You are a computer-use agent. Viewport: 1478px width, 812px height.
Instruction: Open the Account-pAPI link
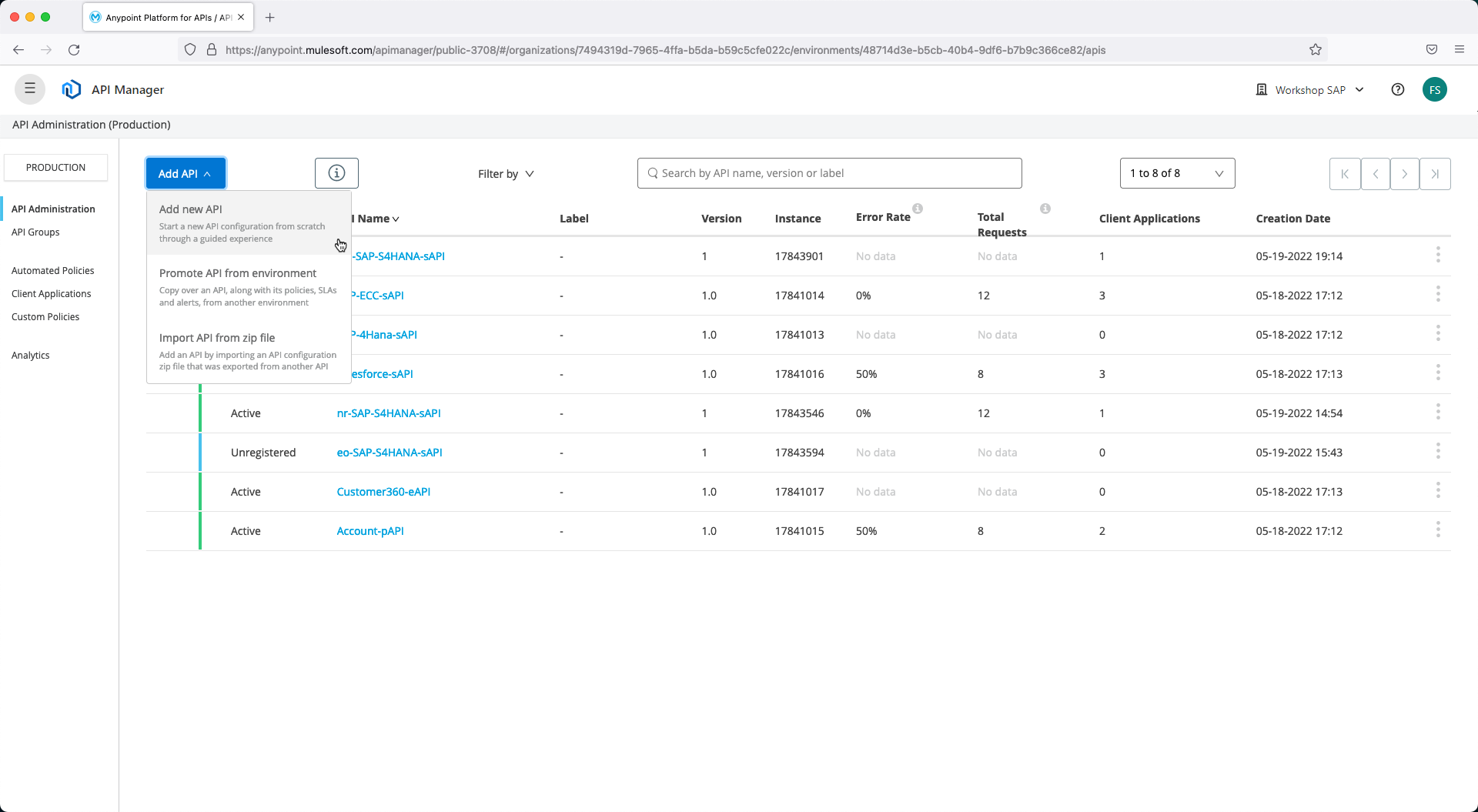(370, 531)
